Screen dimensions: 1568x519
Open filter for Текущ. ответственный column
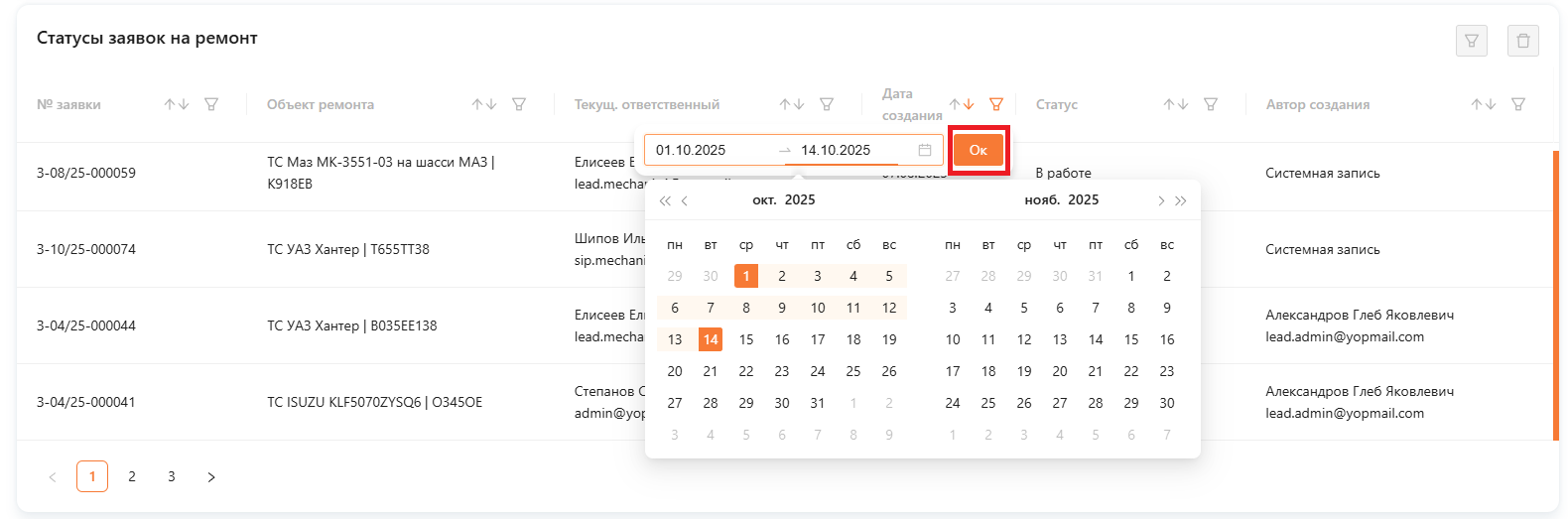point(826,104)
